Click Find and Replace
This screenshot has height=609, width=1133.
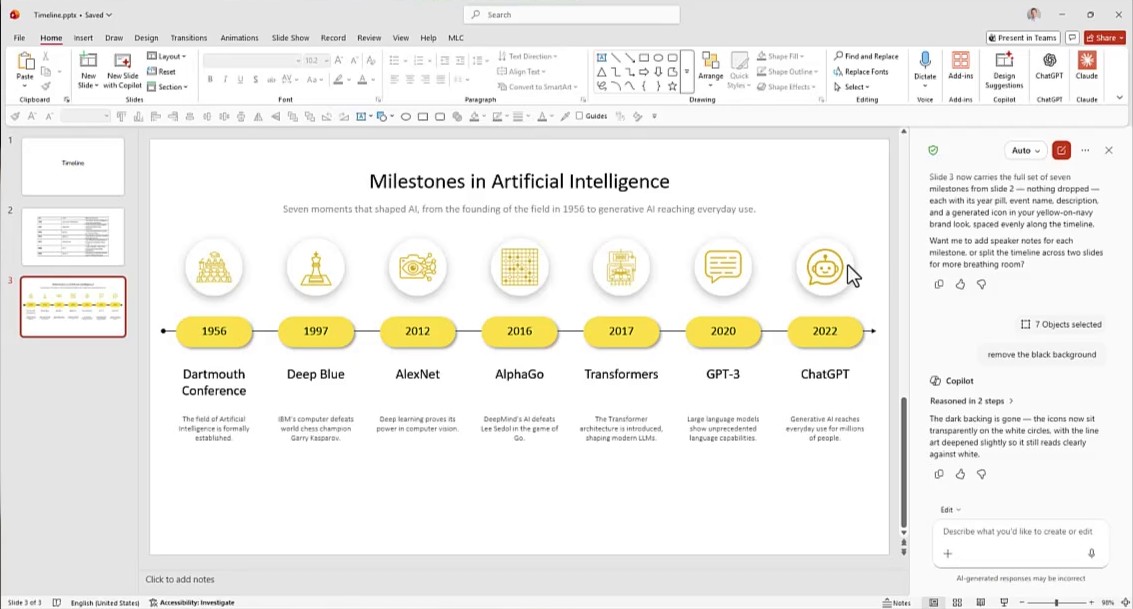pyautogui.click(x=866, y=56)
